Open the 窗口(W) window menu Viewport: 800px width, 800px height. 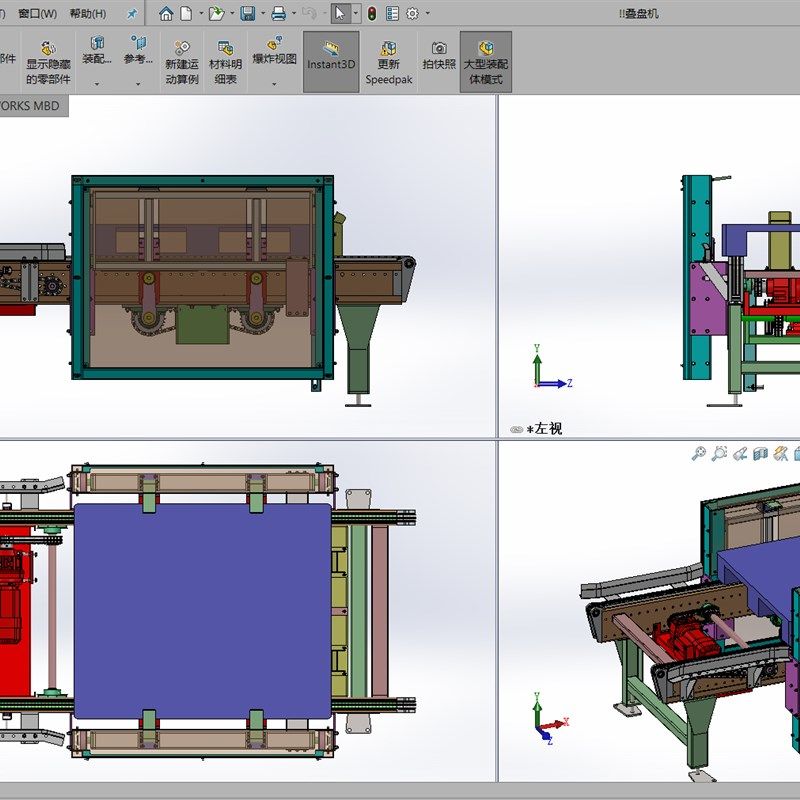(37, 14)
